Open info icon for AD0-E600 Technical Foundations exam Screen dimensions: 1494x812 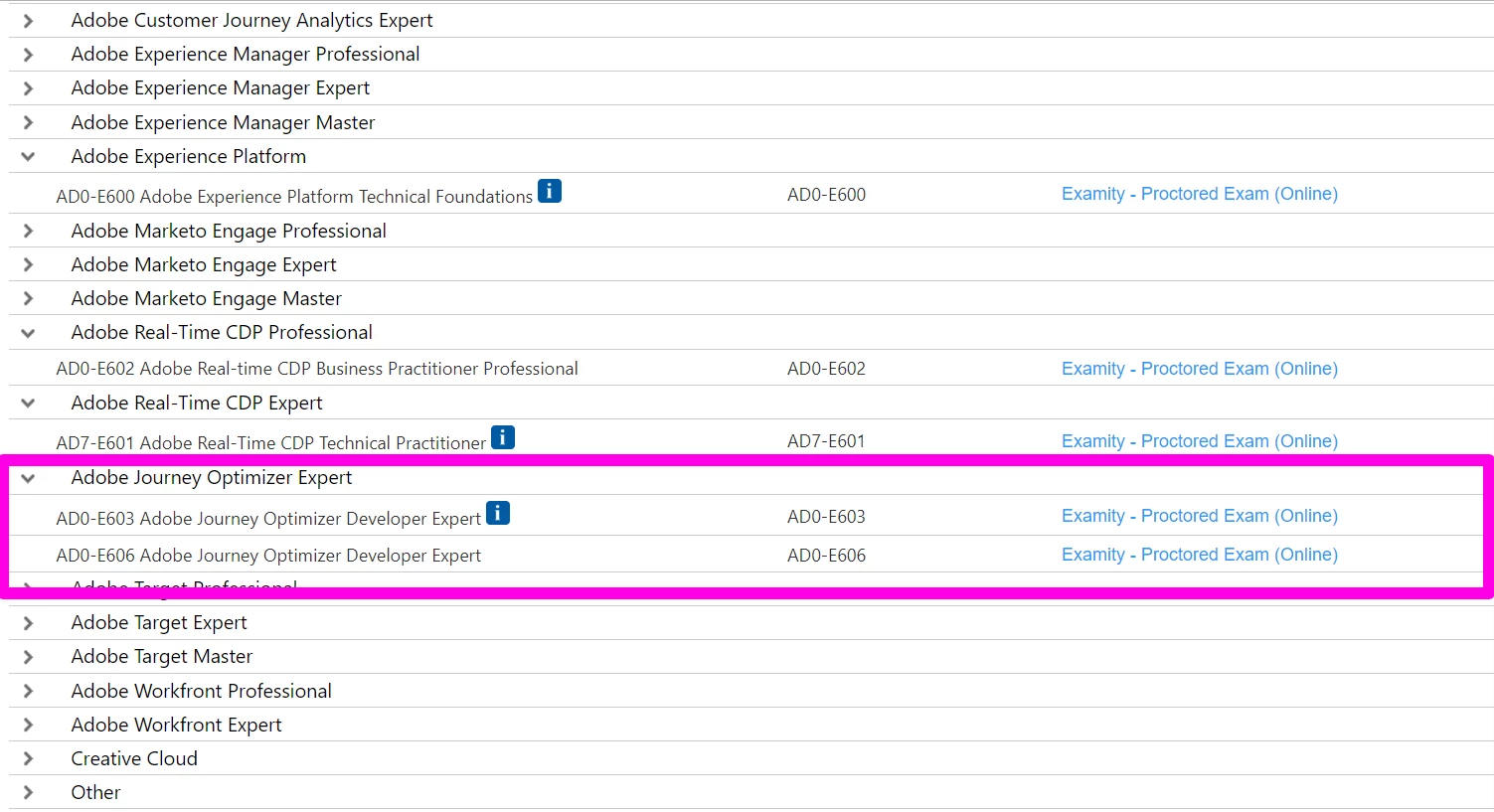point(550,191)
